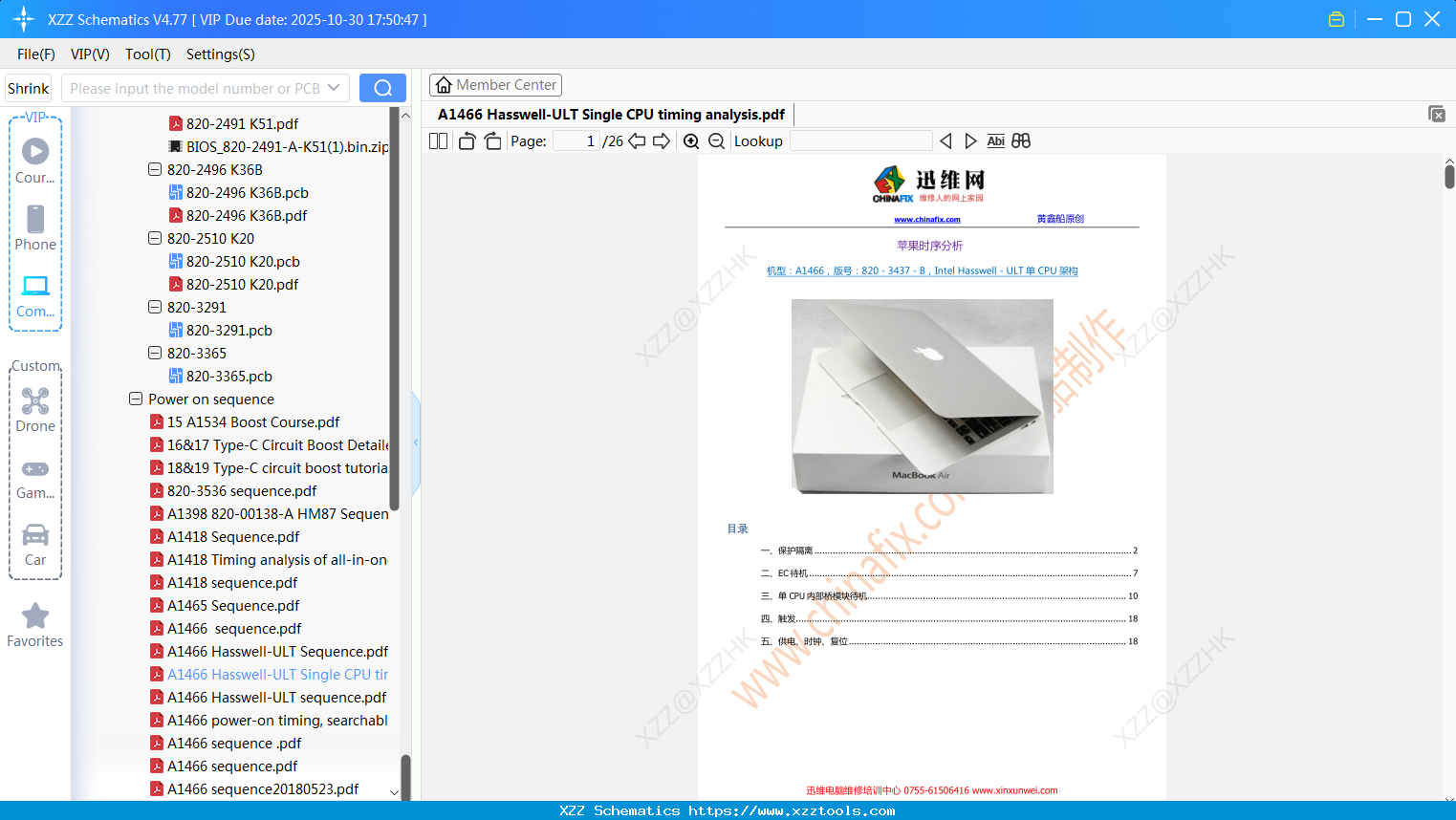Viewport: 1456px width, 820px height.
Task: Find previous lookup match triangle
Action: (x=945, y=141)
